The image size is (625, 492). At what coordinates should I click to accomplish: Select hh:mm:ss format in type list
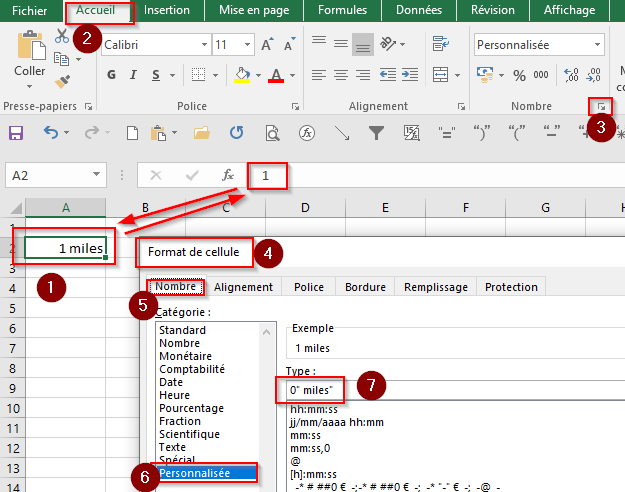[x=314, y=409]
